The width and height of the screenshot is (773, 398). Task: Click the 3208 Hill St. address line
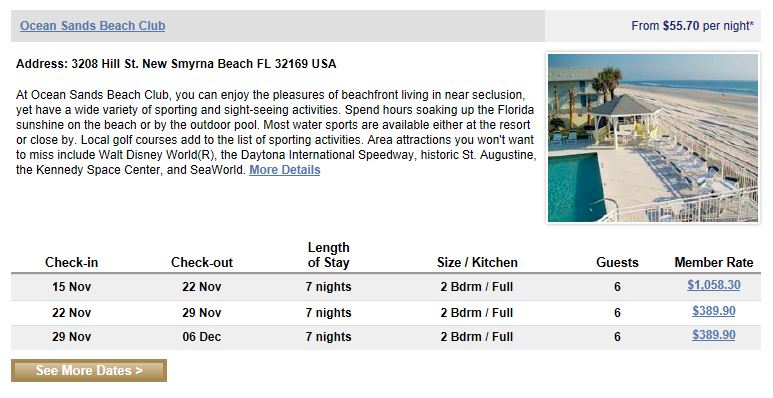(176, 64)
